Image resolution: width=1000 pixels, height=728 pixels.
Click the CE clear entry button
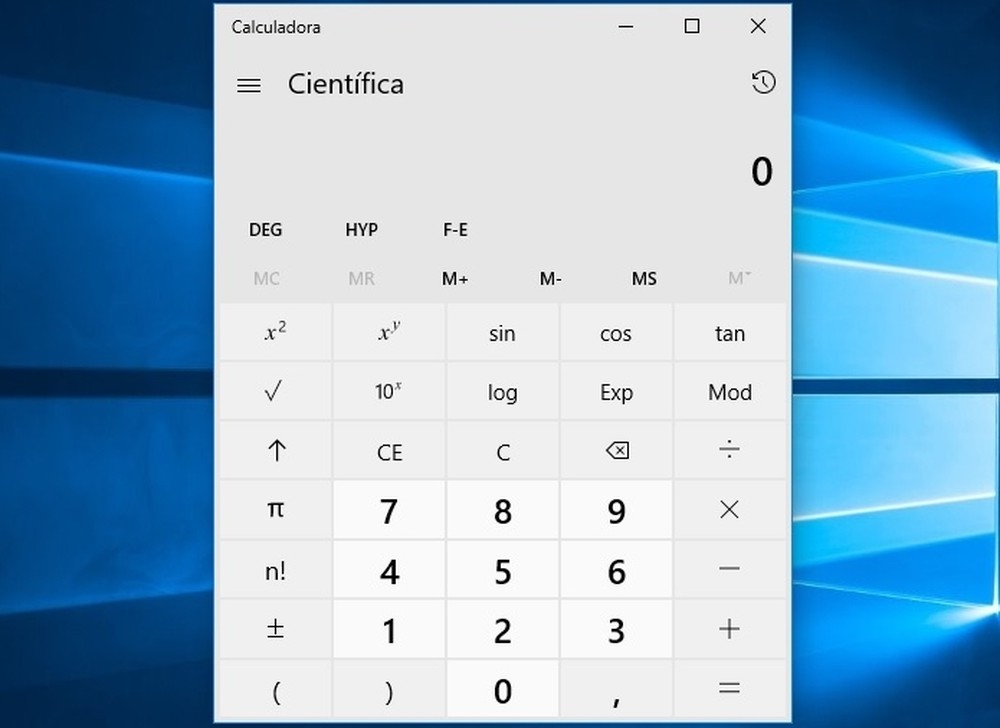(x=388, y=451)
